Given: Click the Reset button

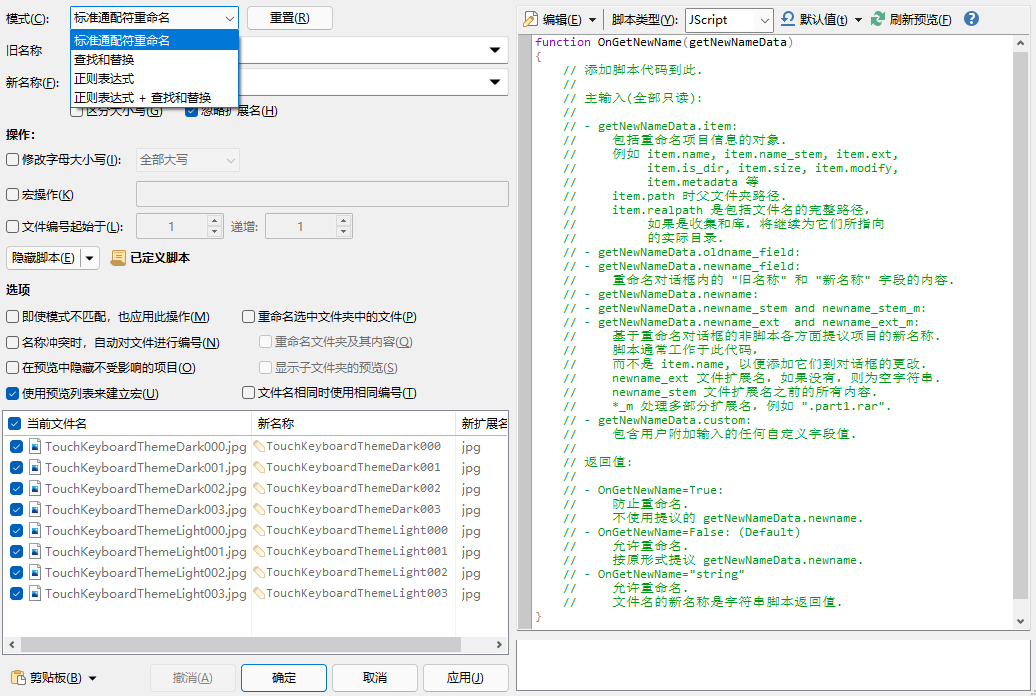Looking at the screenshot, I should (x=289, y=18).
